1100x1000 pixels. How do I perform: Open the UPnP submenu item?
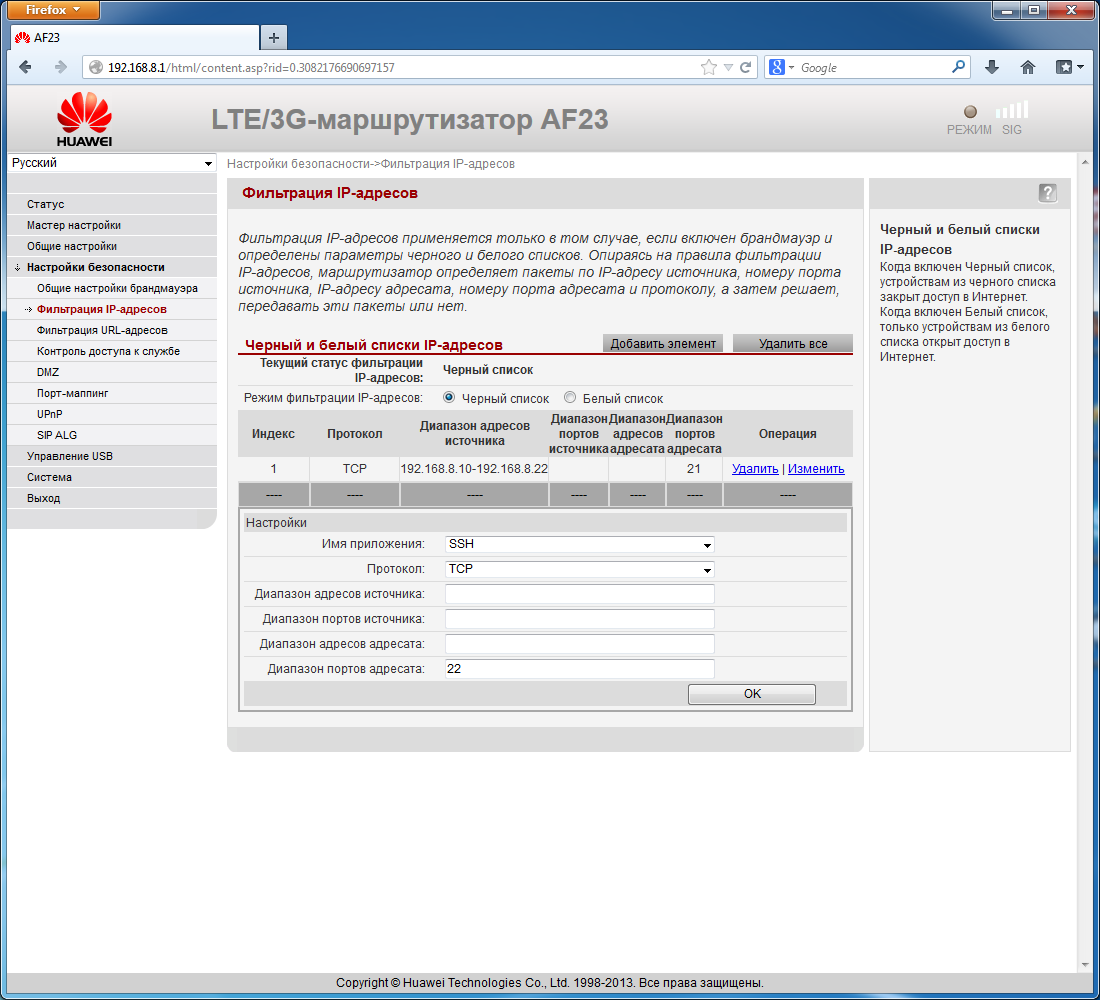(x=50, y=415)
